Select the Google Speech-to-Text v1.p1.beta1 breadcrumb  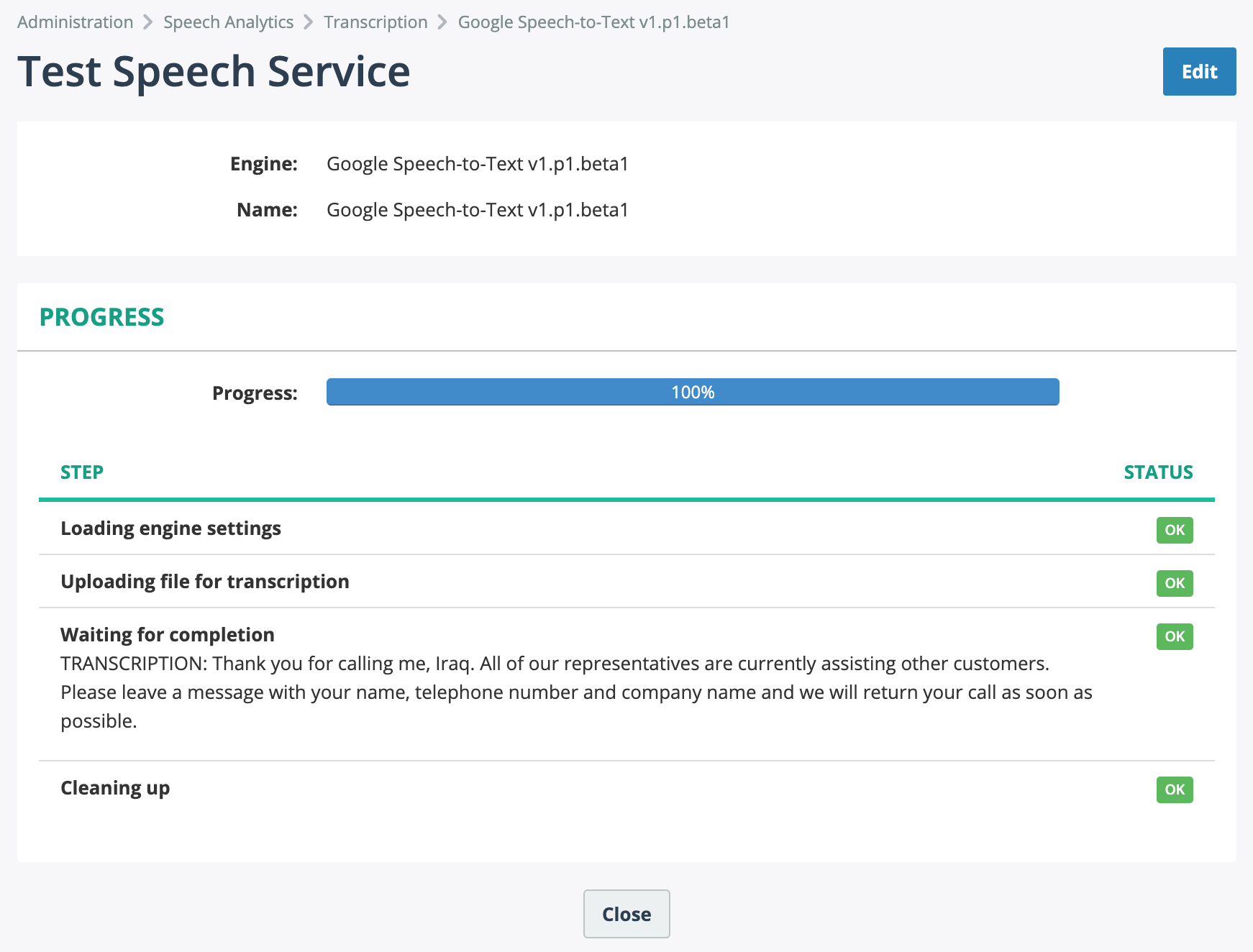pos(593,22)
